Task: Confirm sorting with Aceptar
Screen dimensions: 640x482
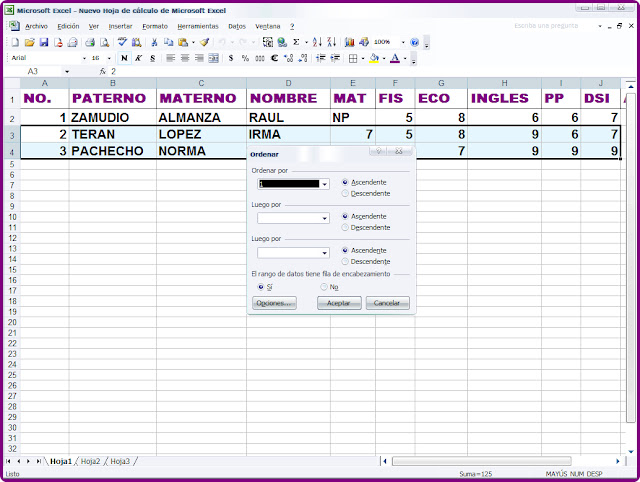Action: click(x=339, y=303)
